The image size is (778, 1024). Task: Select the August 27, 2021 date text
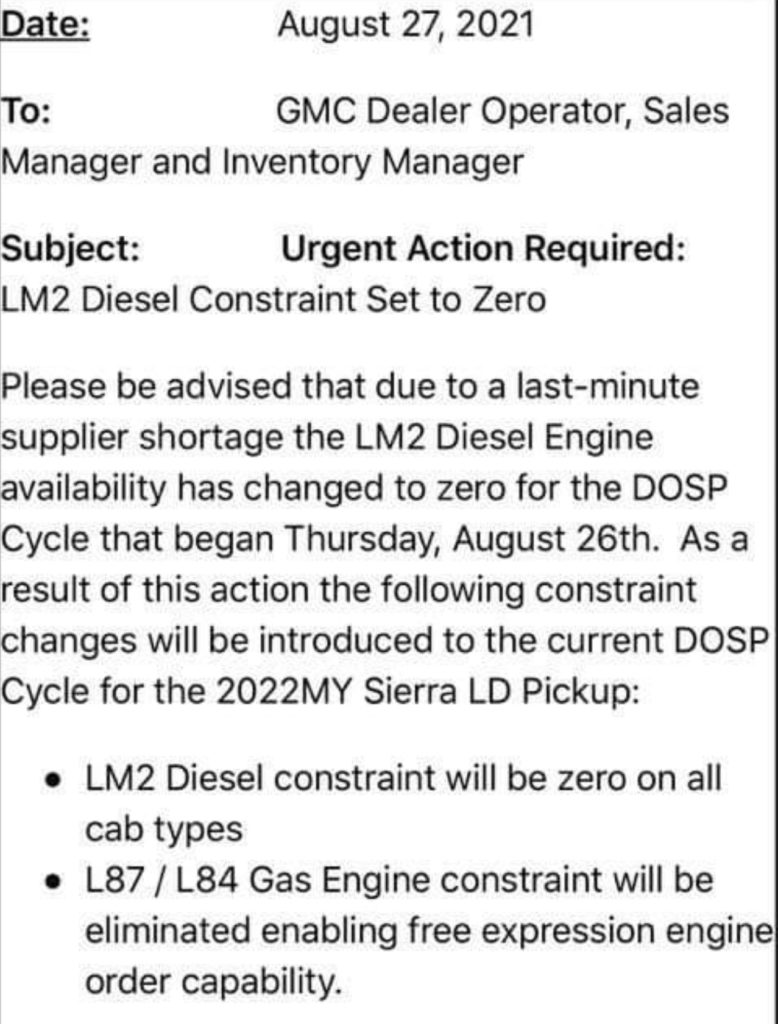(x=406, y=25)
